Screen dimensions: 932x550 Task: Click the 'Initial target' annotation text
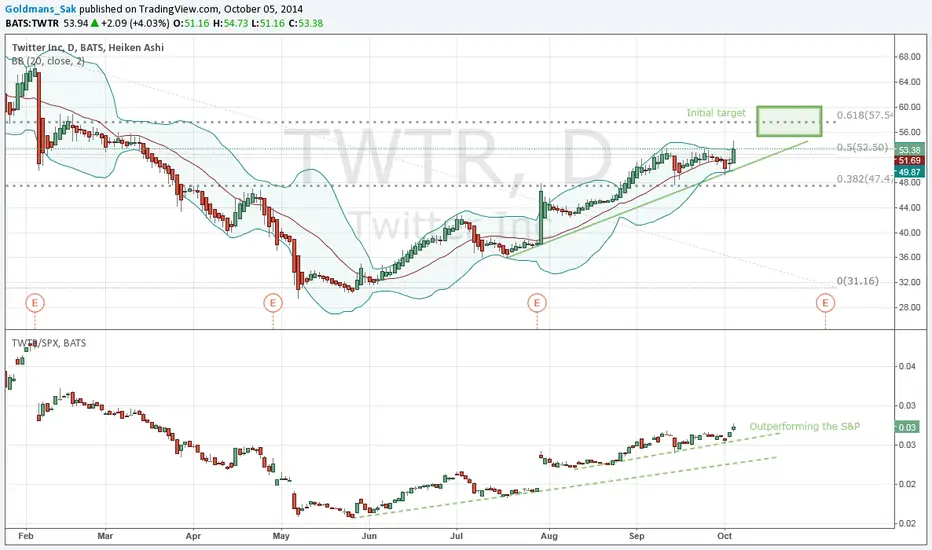716,112
